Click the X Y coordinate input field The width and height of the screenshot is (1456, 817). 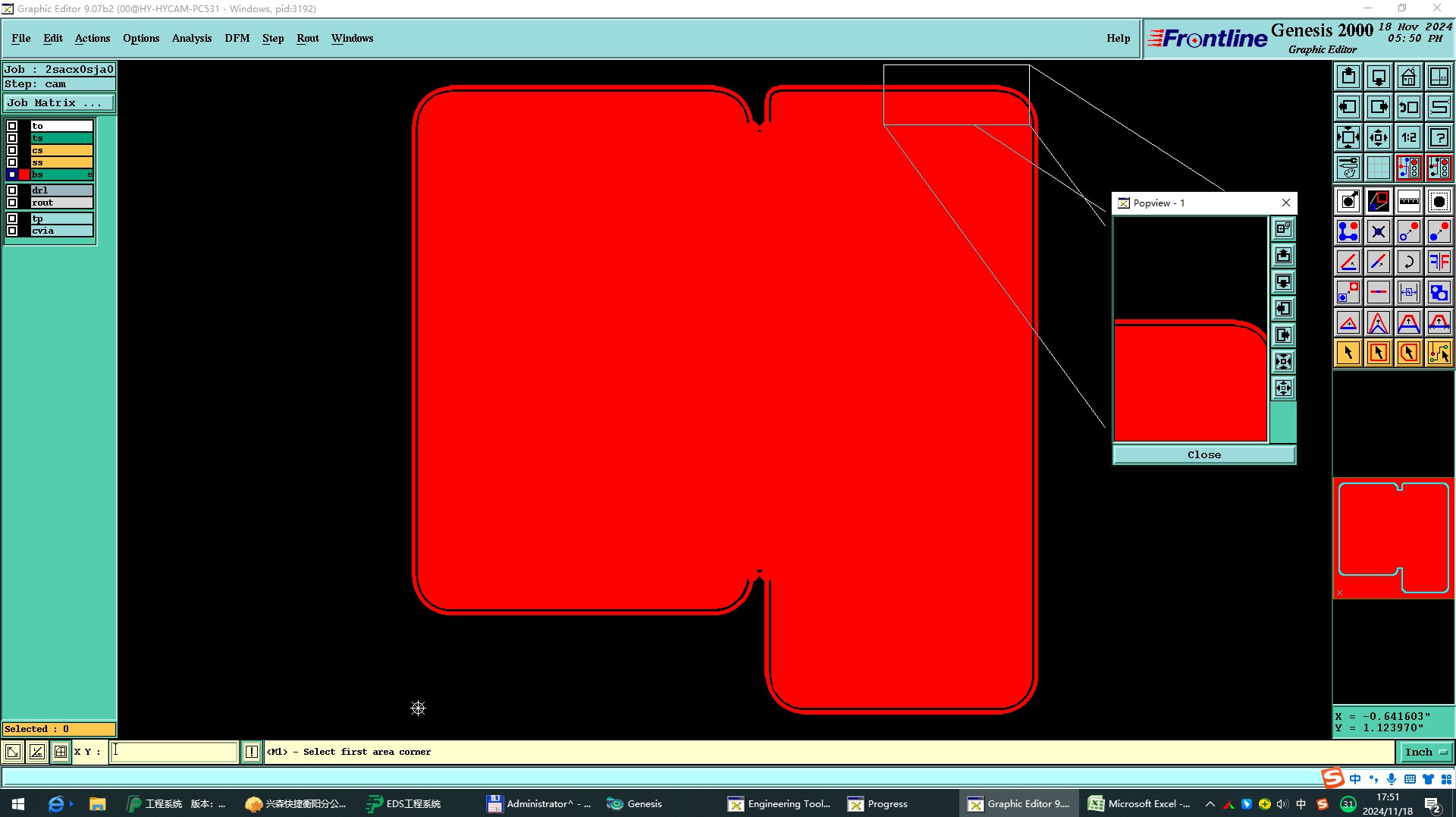174,752
